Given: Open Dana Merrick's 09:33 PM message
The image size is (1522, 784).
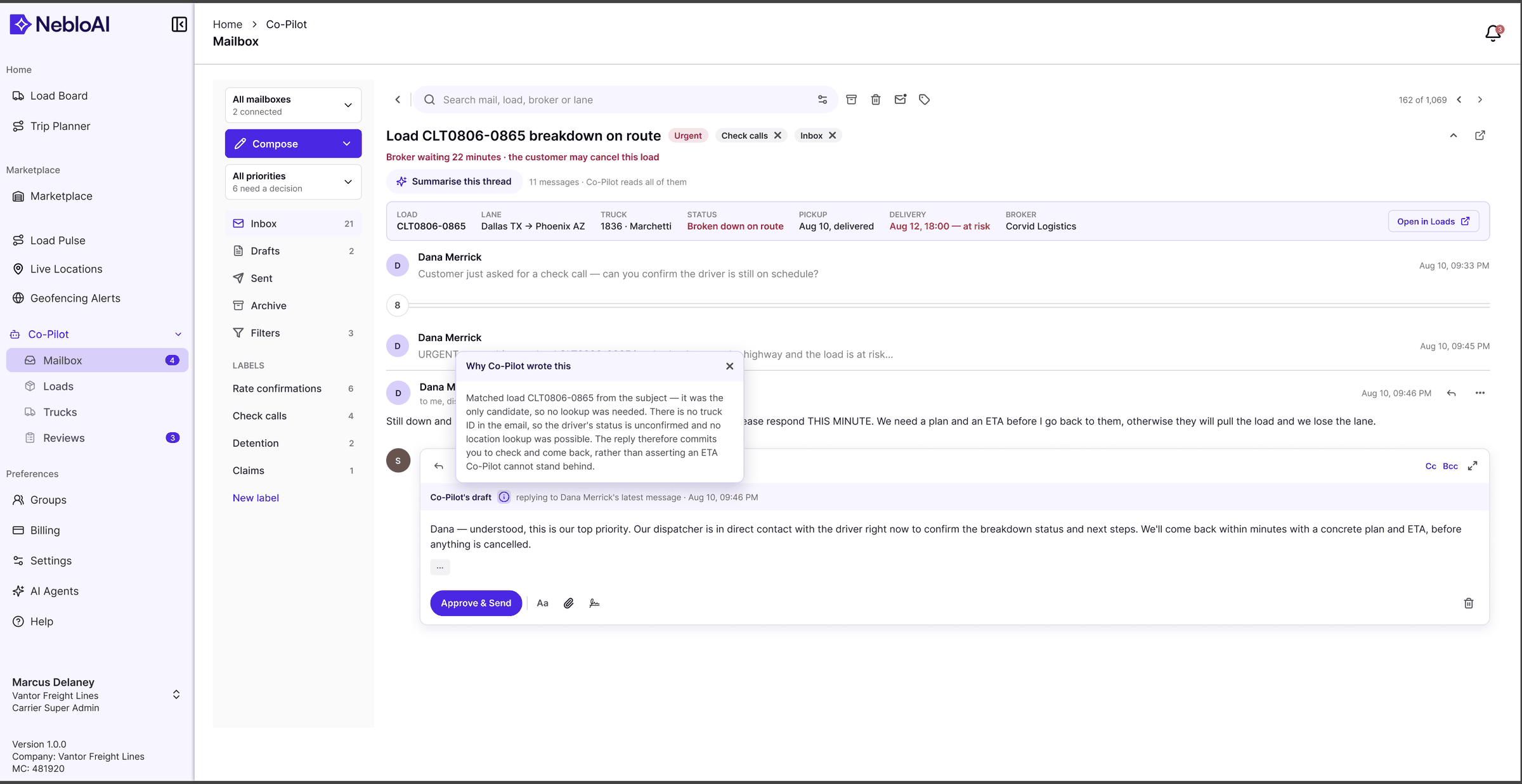Looking at the screenshot, I should (x=938, y=266).
